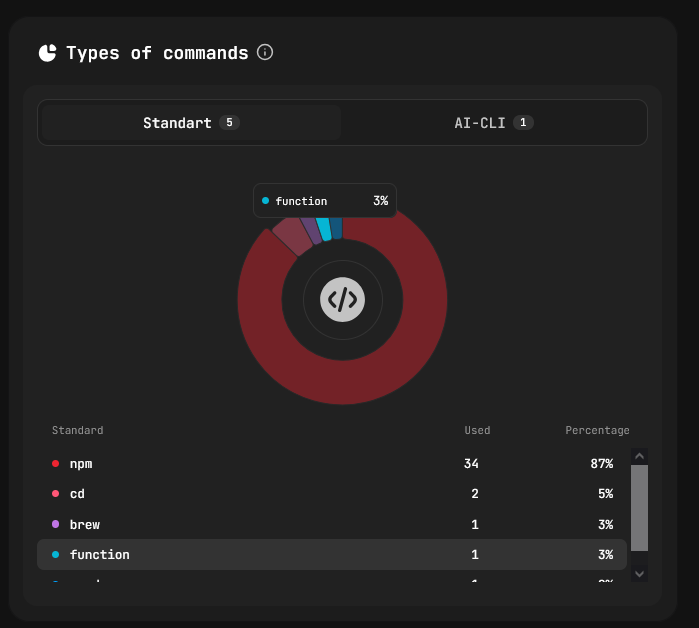The width and height of the screenshot is (699, 628).
Task: Select the highlighted function label in the list
Action: 100,554
